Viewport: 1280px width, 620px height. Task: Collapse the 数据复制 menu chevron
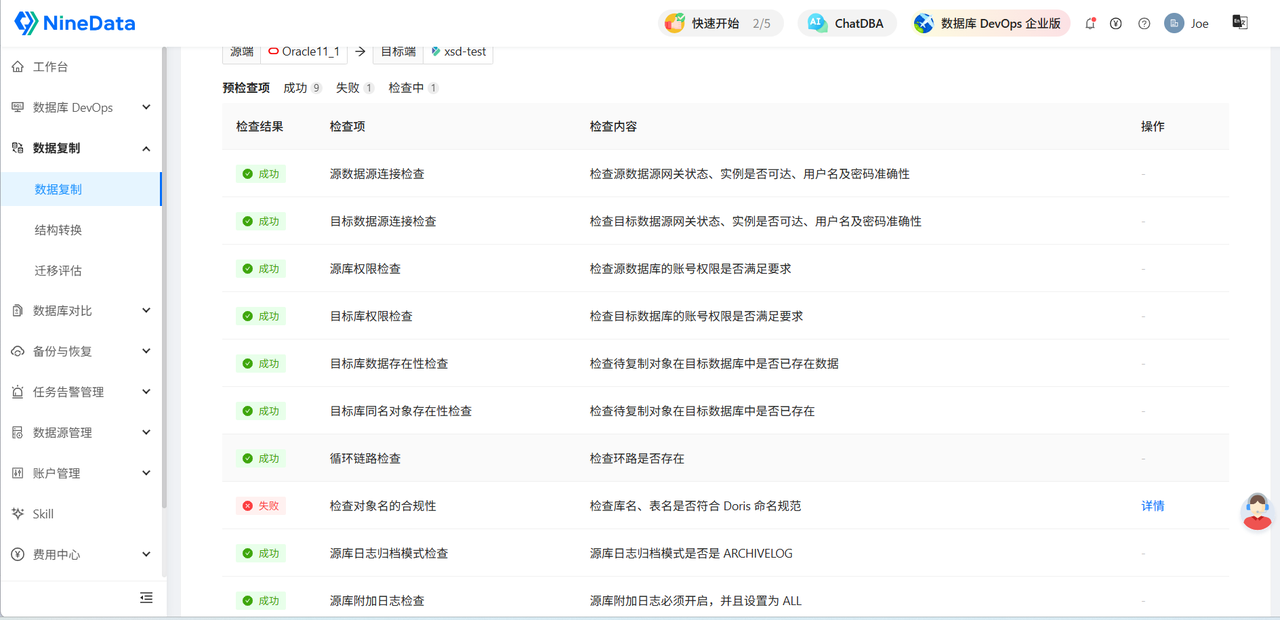click(146, 149)
